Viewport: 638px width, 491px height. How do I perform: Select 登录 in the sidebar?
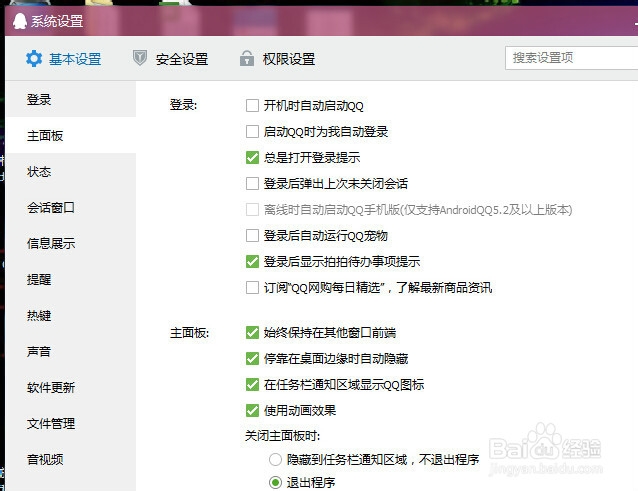click(71, 100)
